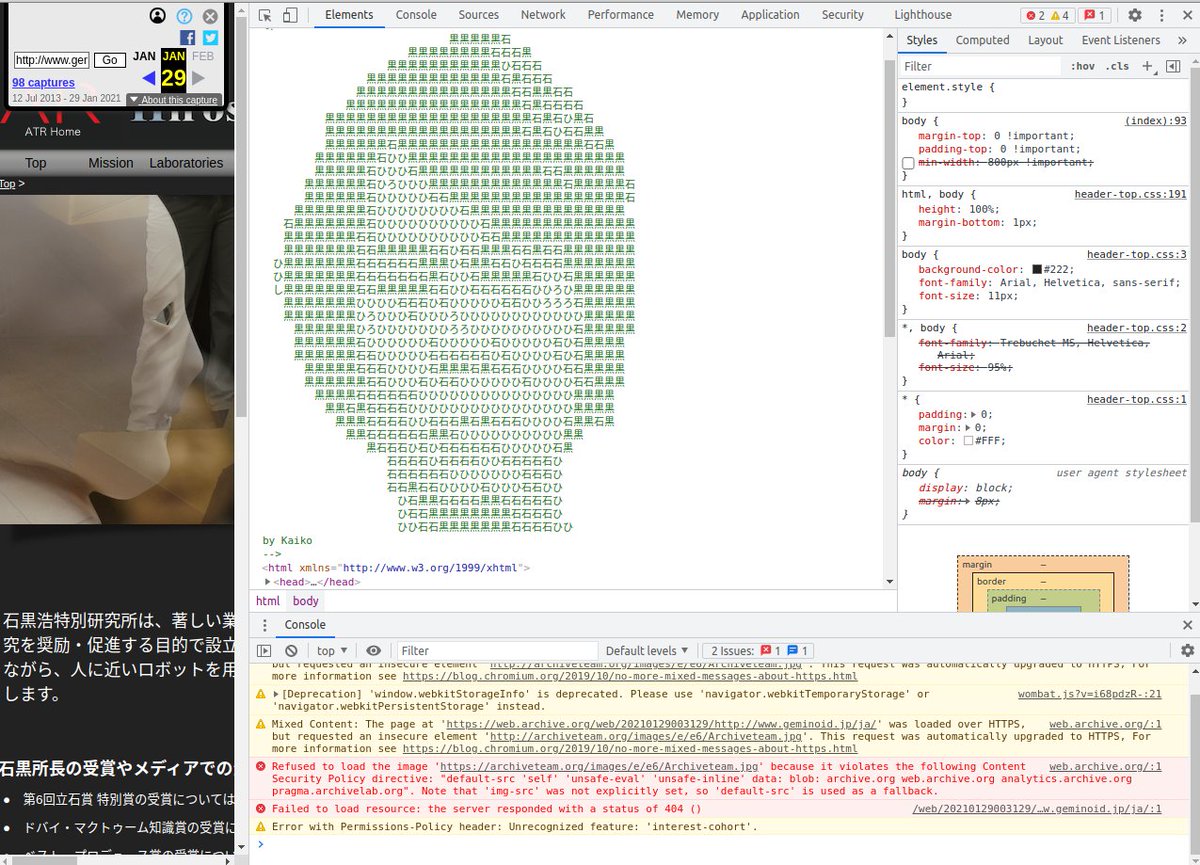Toggle the device toolbar icon
Image resolution: width=1200 pixels, height=865 pixels.
[290, 15]
